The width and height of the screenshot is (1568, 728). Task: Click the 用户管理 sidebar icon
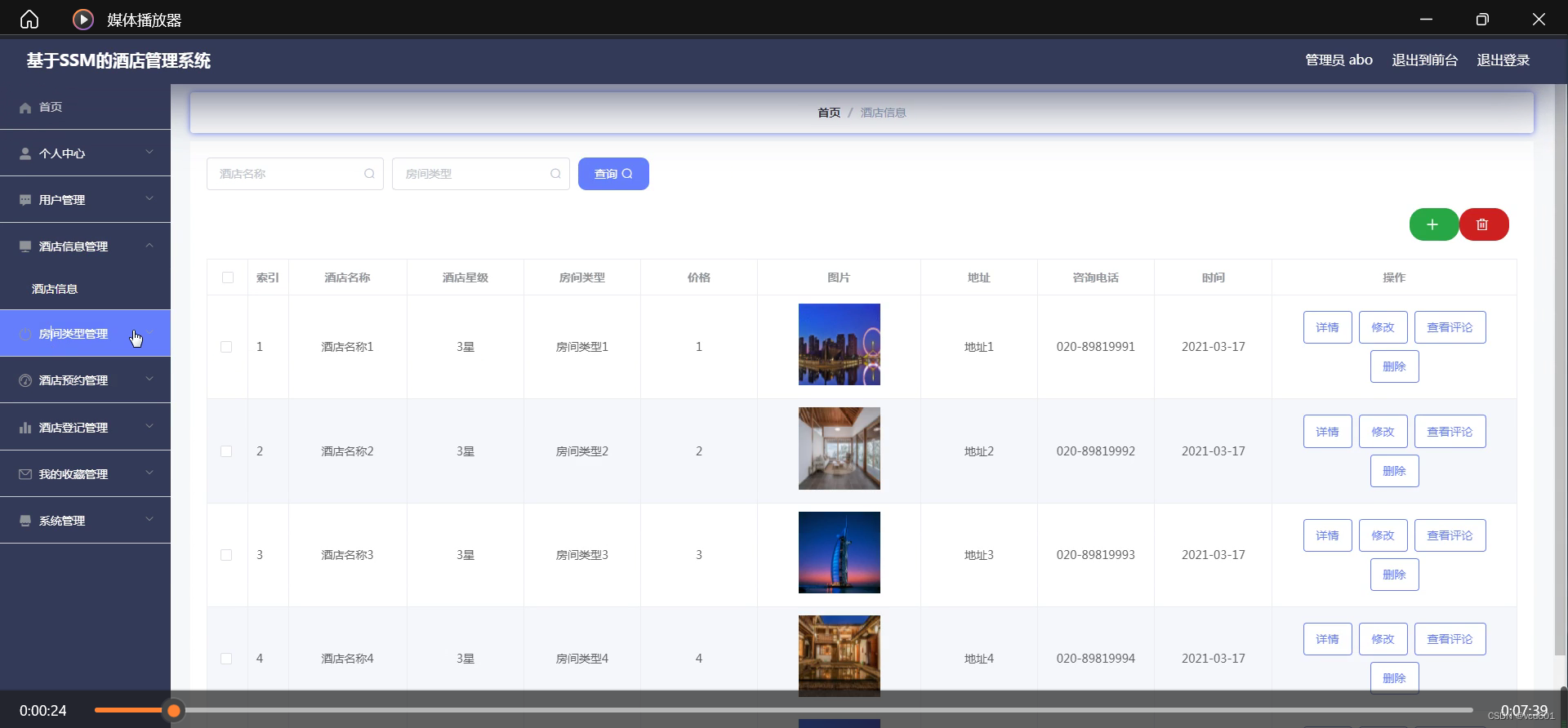[x=25, y=200]
